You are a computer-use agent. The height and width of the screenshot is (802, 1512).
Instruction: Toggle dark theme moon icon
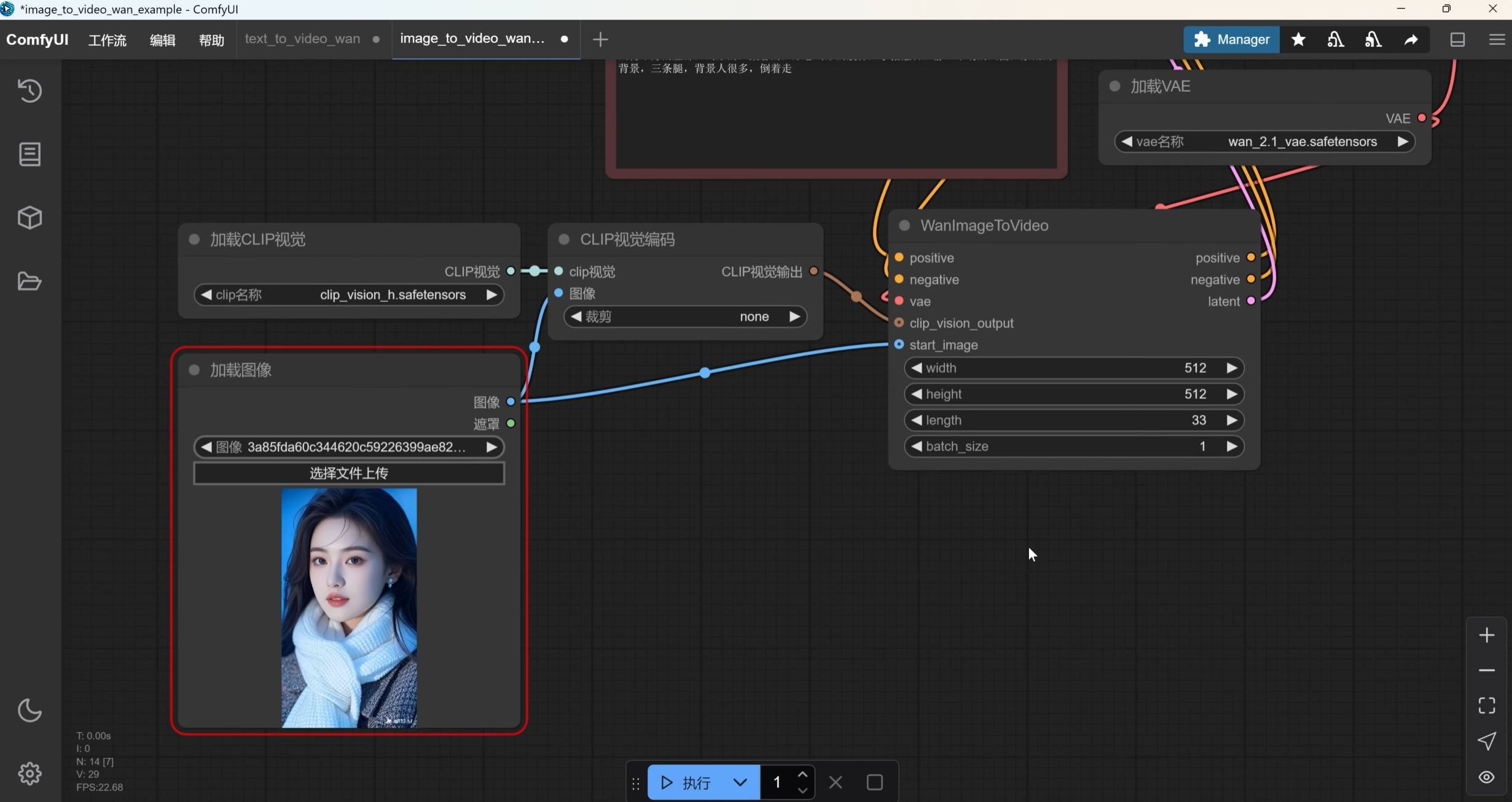pos(29,710)
